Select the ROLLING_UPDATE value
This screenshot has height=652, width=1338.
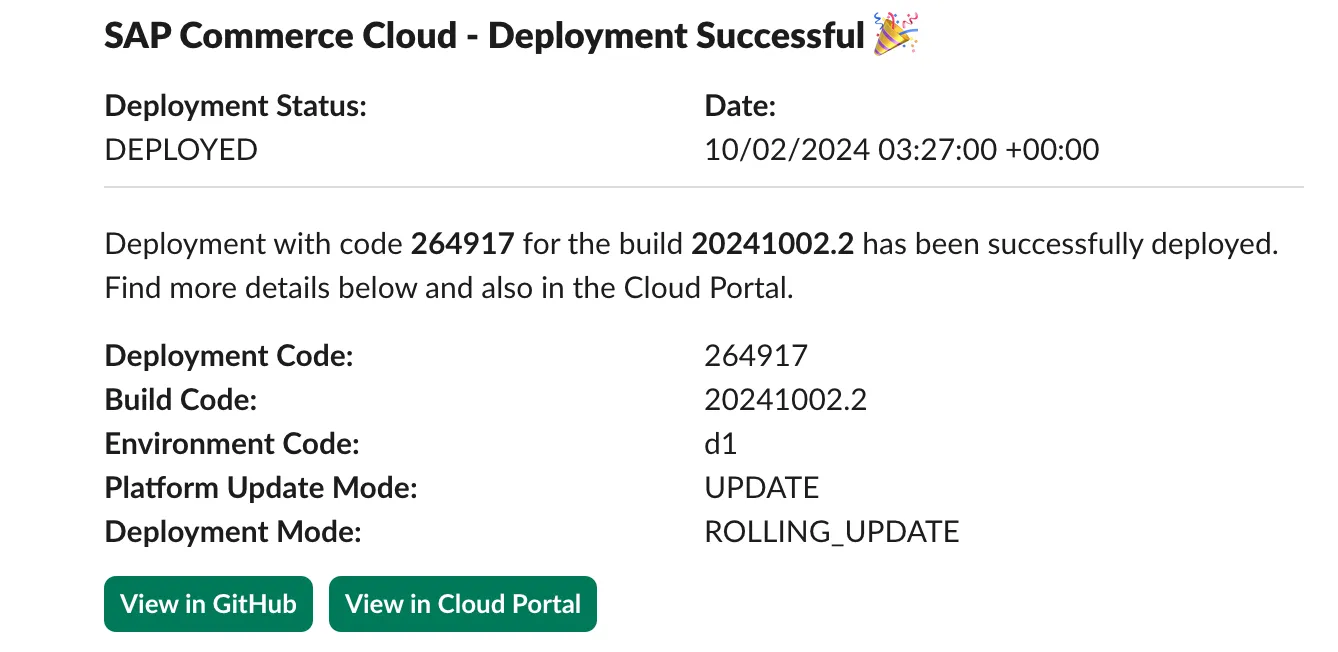[x=831, y=532]
